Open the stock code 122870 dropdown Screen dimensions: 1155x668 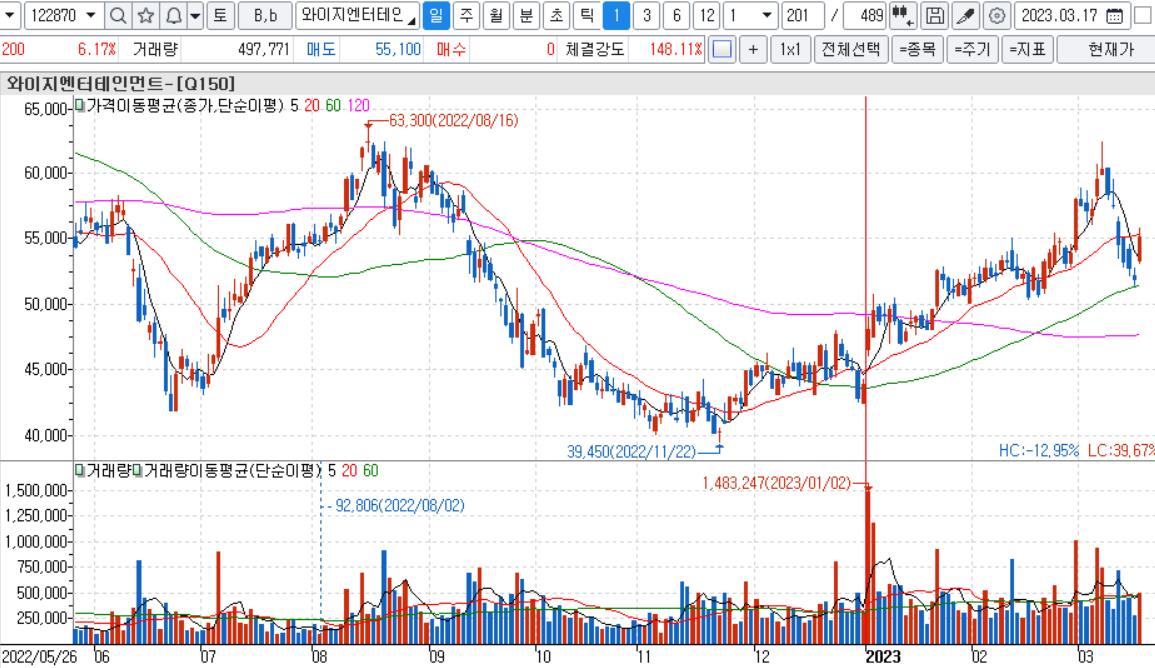coord(91,15)
